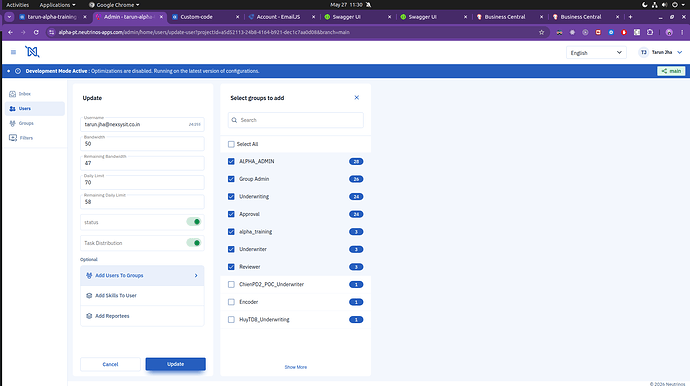Expand Add Users To Groups chevron
Image resolution: width=690 pixels, height=386 pixels.
196,276
